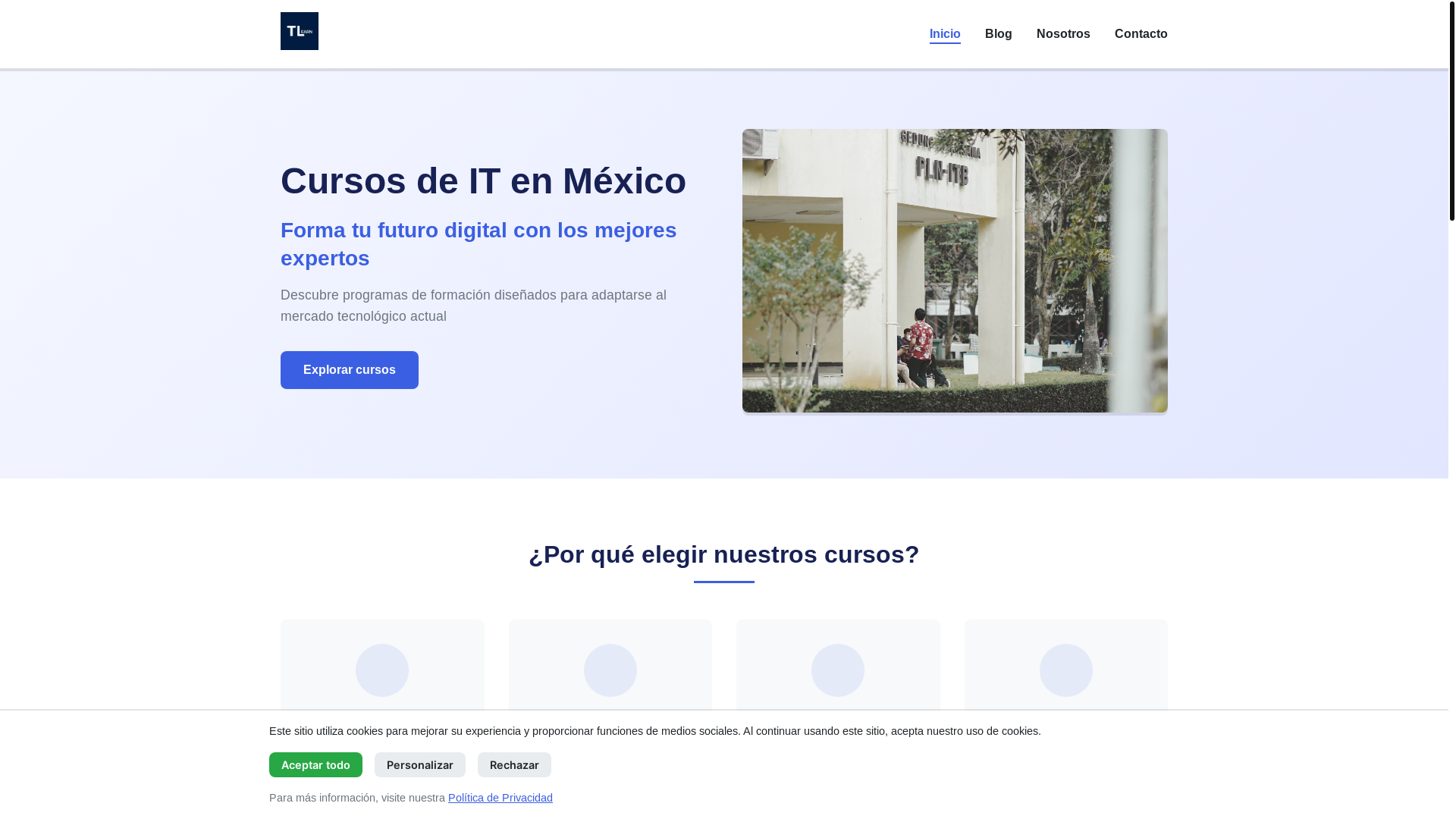Open the Inicio menu item

[945, 34]
